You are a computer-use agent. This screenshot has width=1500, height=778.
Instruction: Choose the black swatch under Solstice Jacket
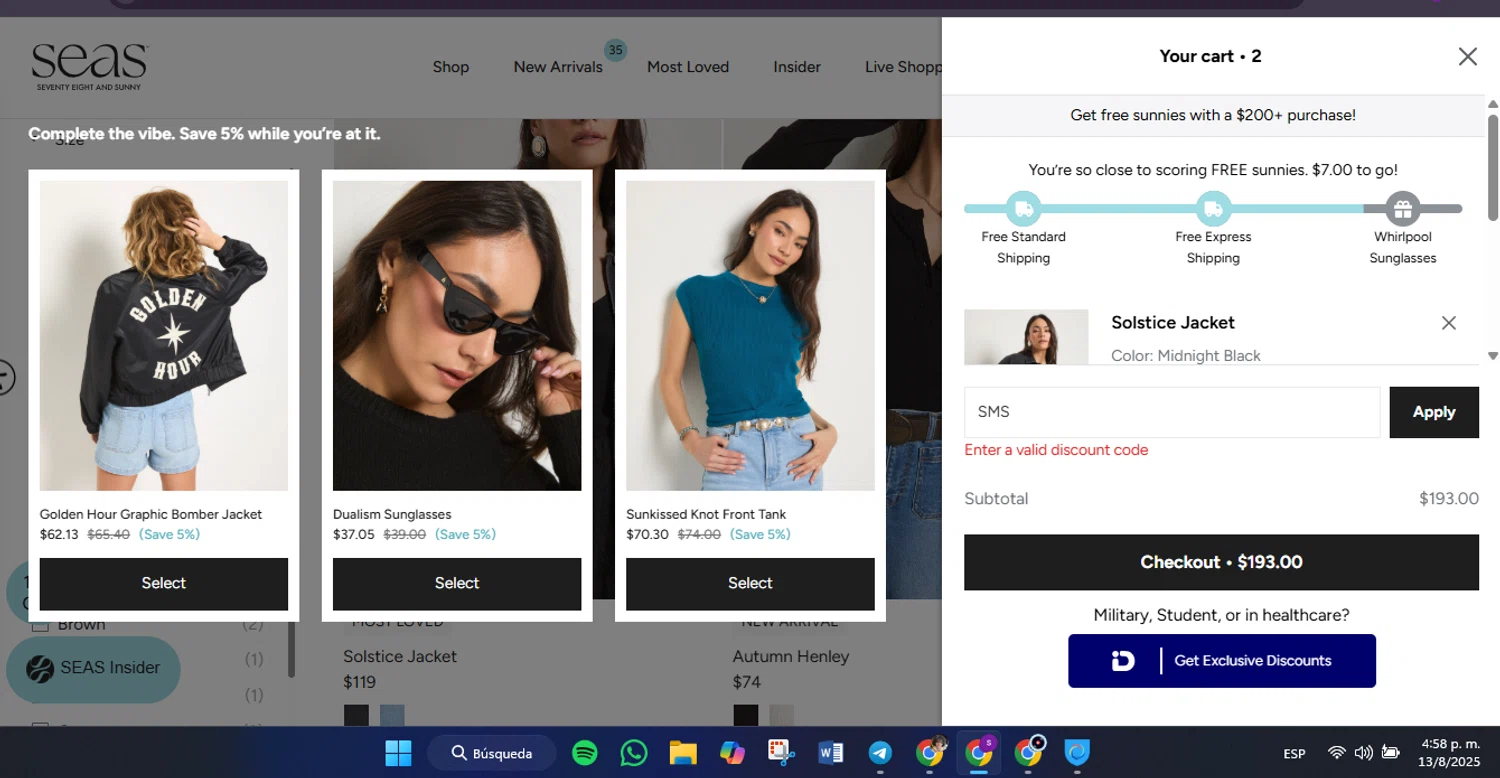click(356, 715)
